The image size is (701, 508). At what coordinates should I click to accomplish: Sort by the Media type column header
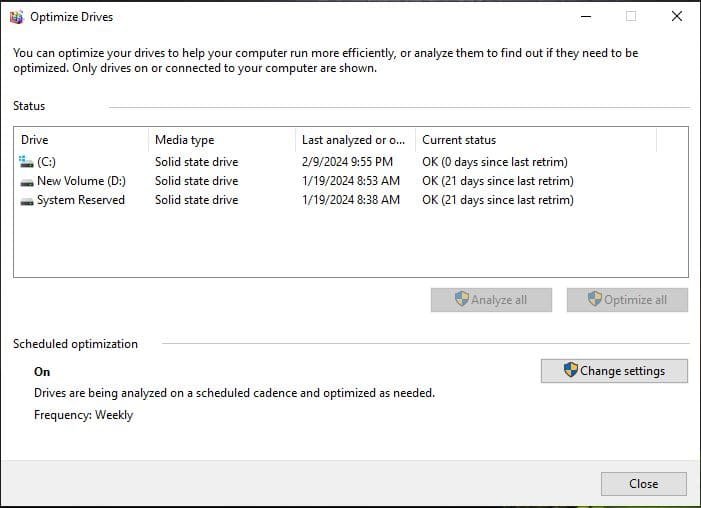click(x=220, y=140)
